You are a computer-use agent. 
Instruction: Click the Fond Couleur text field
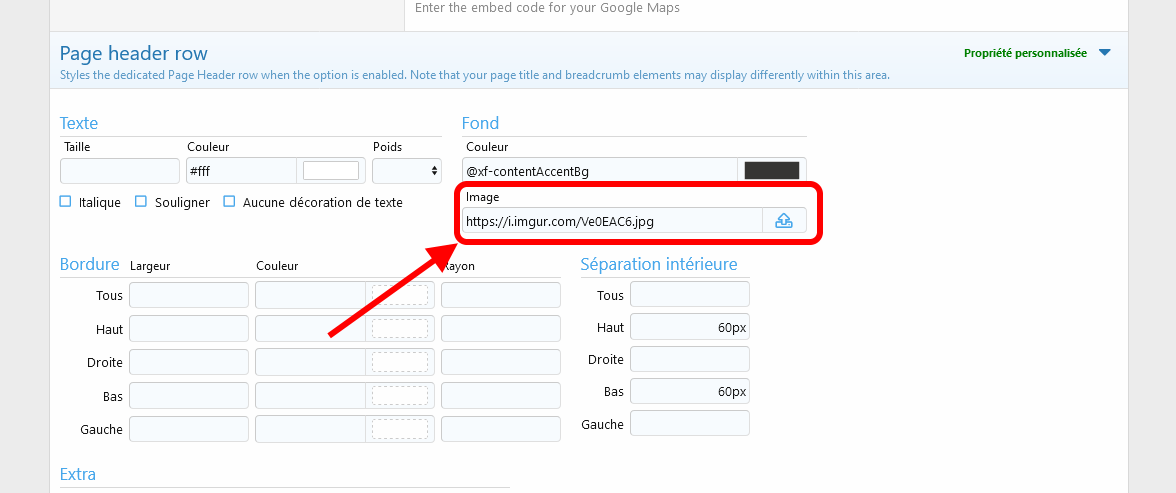(600, 171)
